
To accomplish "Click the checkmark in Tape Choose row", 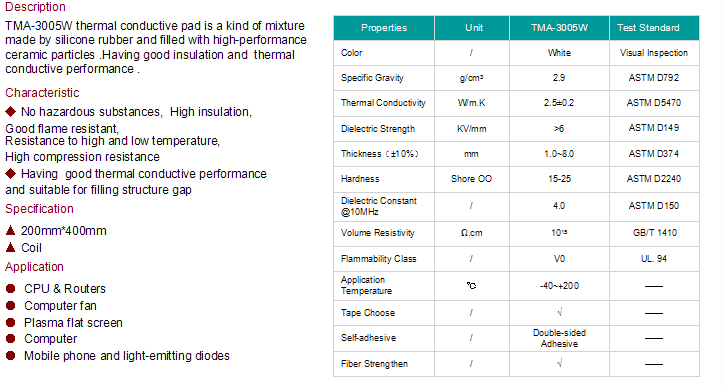I will click(559, 312).
